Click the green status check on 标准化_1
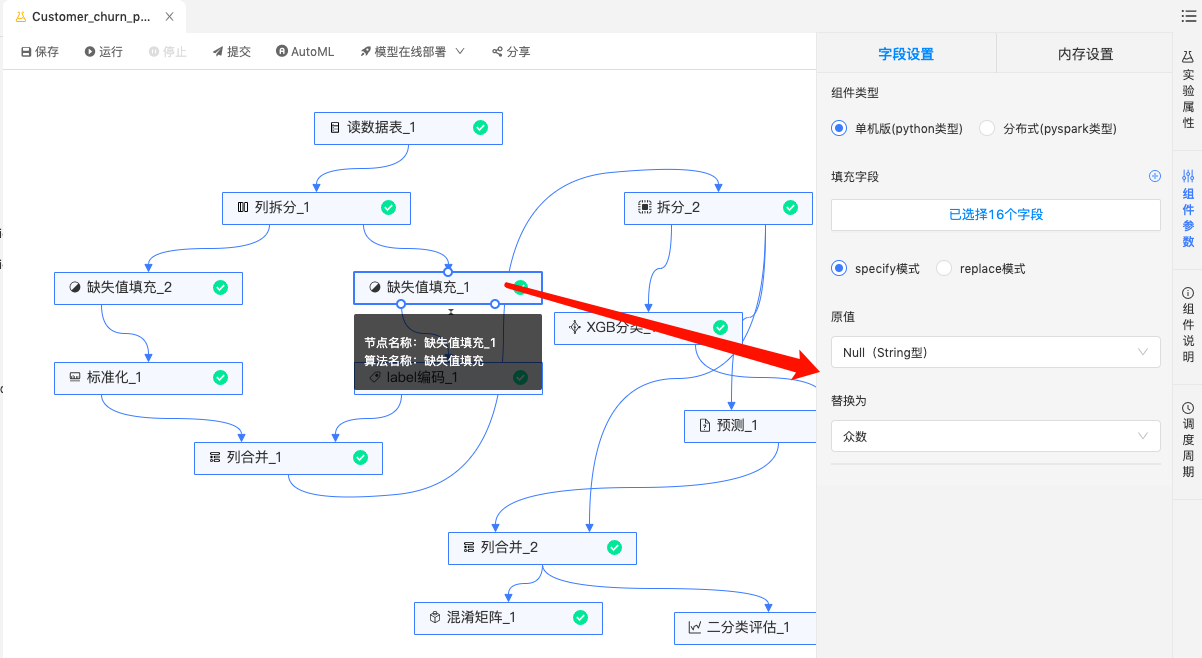Viewport: 1202px width, 658px height. 220,378
